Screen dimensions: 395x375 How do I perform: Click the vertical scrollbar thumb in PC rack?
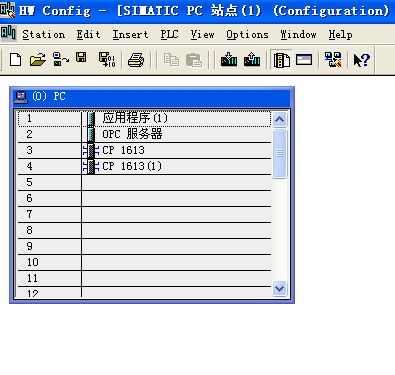[x=279, y=153]
